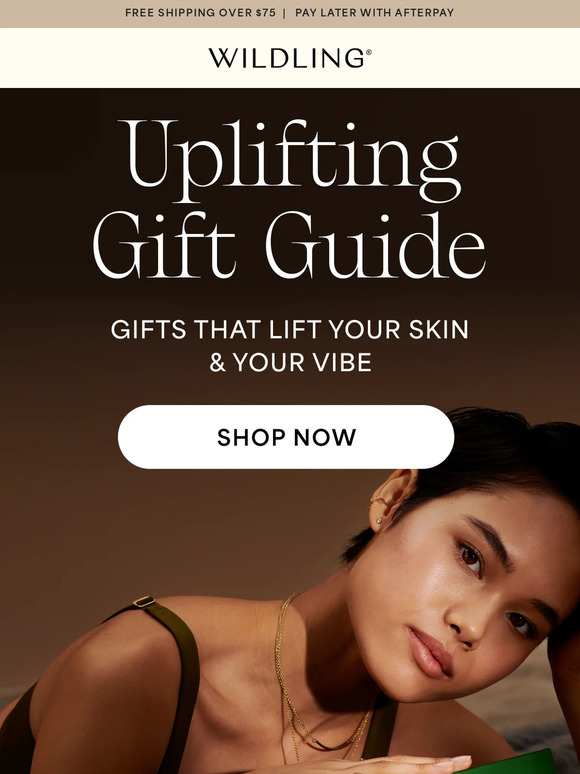Click the Gift Guide headline line
Viewport: 580px width, 774px height.
click(x=289, y=245)
